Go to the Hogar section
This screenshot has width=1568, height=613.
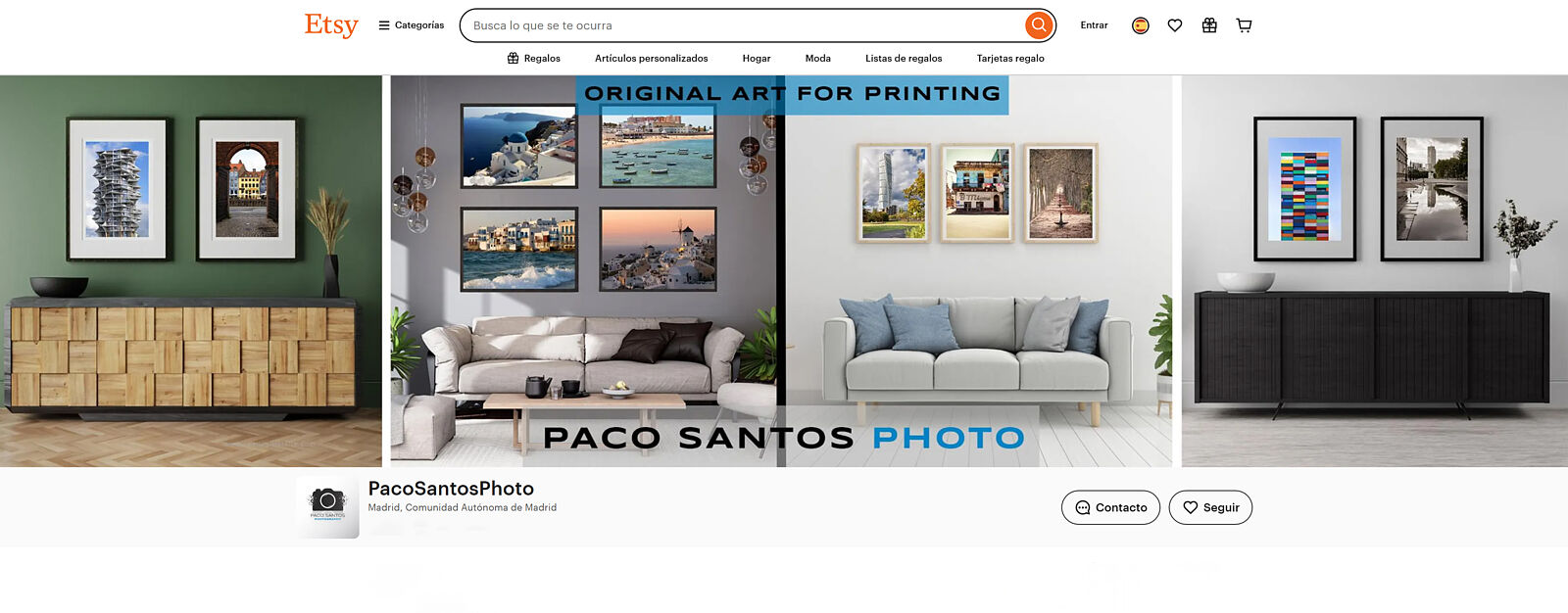pos(756,59)
